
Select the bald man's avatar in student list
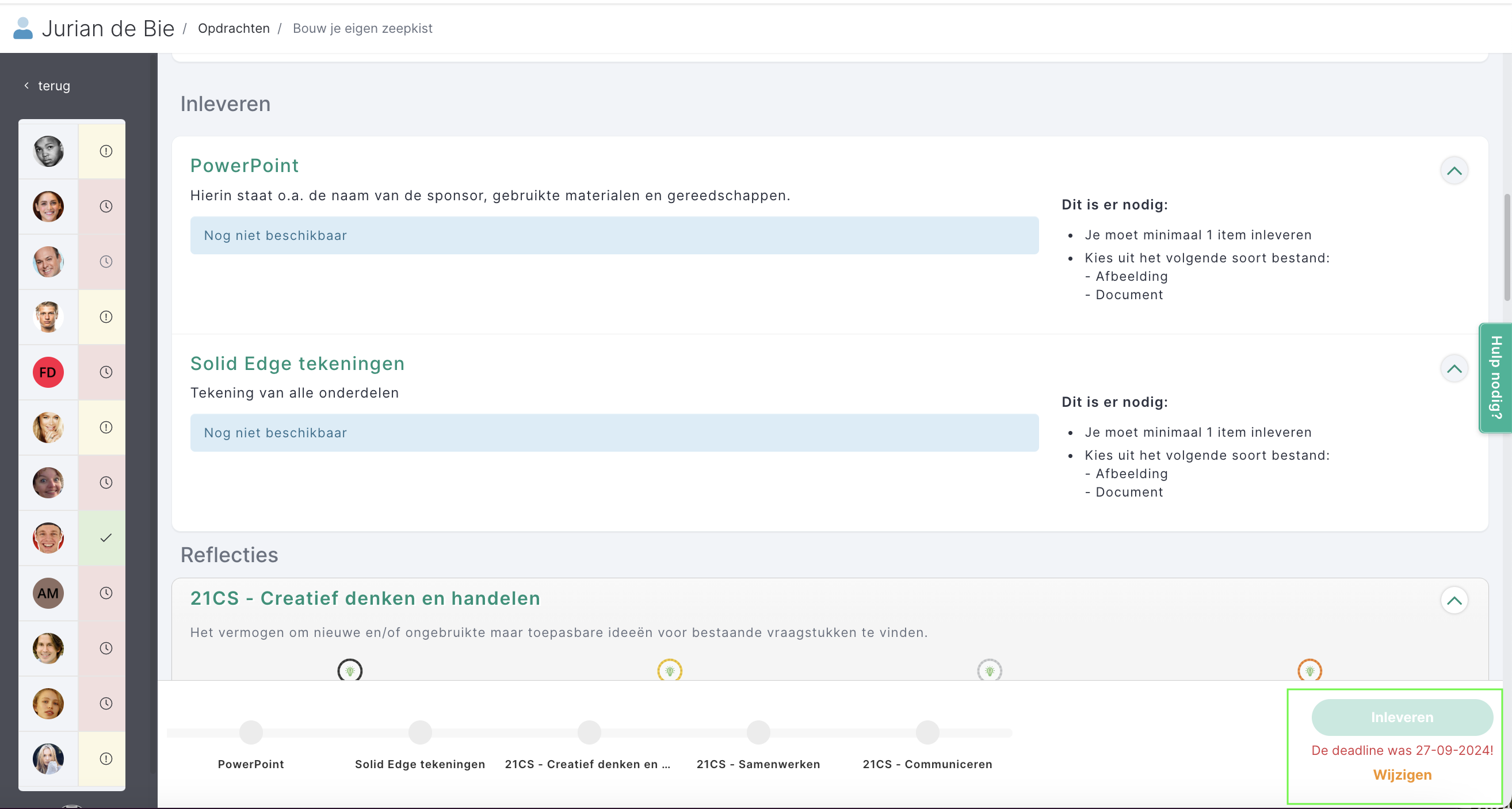pos(48,262)
